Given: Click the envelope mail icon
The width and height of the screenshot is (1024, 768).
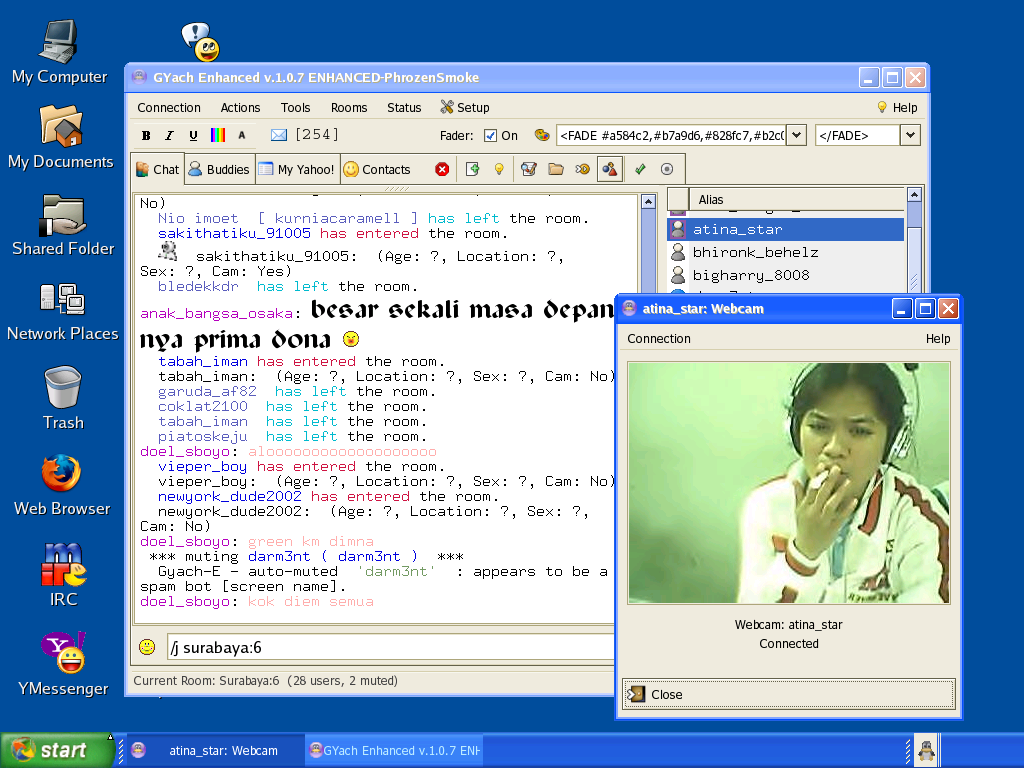Looking at the screenshot, I should coord(279,135).
